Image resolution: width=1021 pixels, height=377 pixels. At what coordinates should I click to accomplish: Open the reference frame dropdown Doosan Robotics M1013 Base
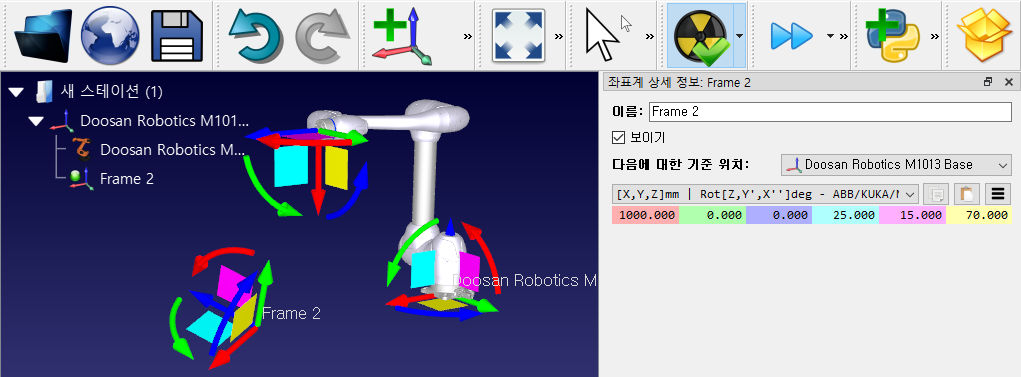[896, 165]
